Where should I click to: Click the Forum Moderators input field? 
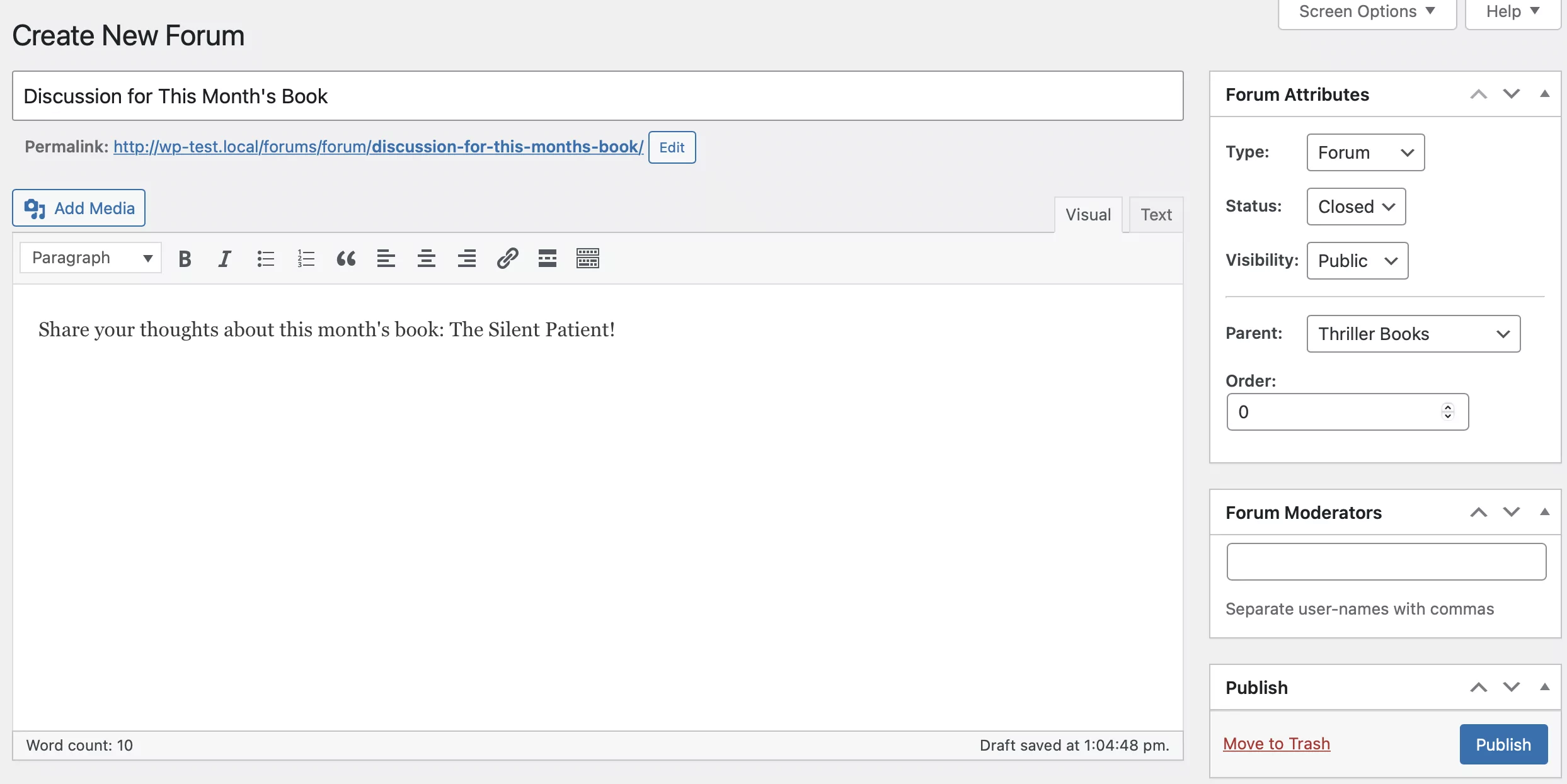(x=1386, y=562)
